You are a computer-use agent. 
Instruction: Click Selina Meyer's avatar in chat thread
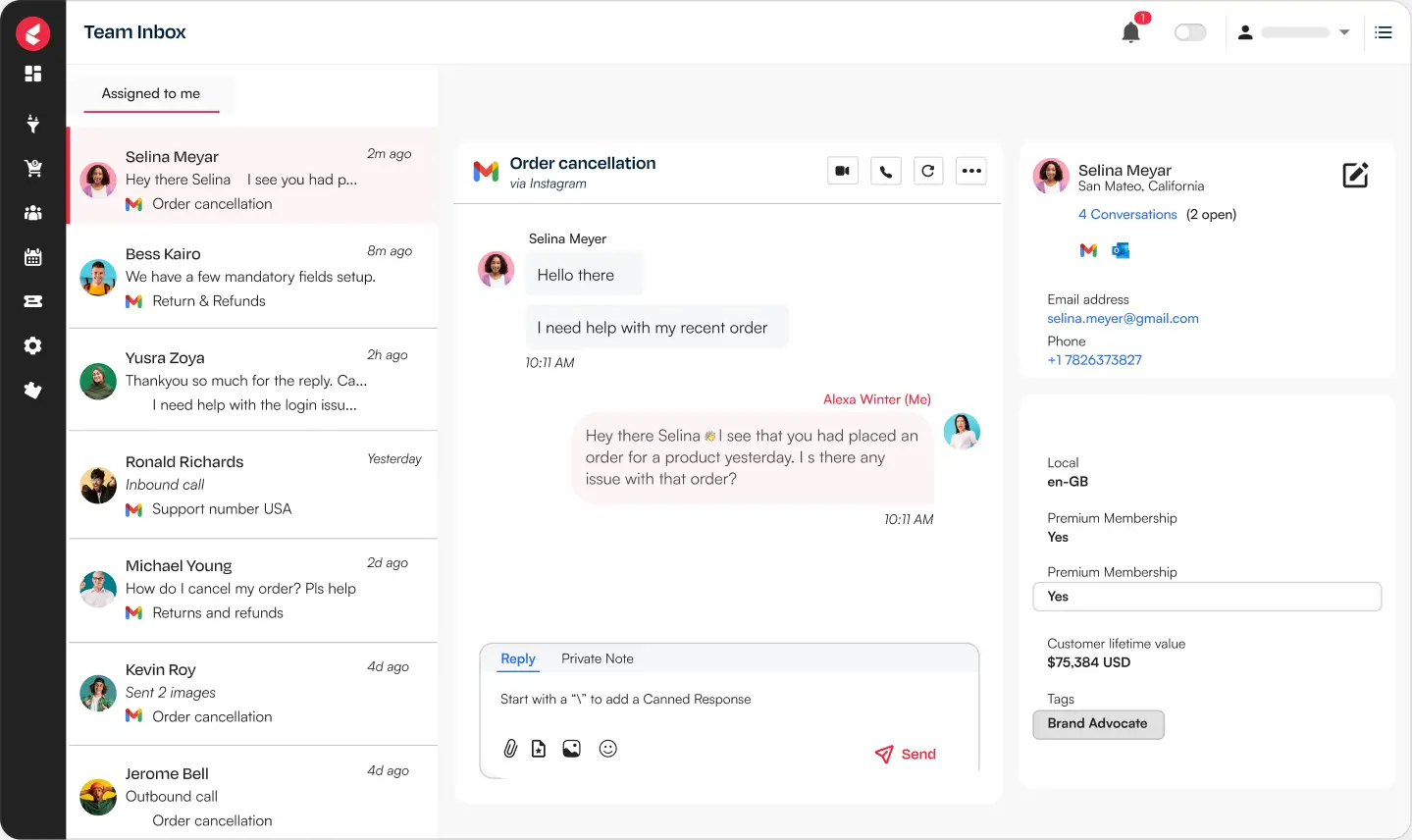point(496,269)
